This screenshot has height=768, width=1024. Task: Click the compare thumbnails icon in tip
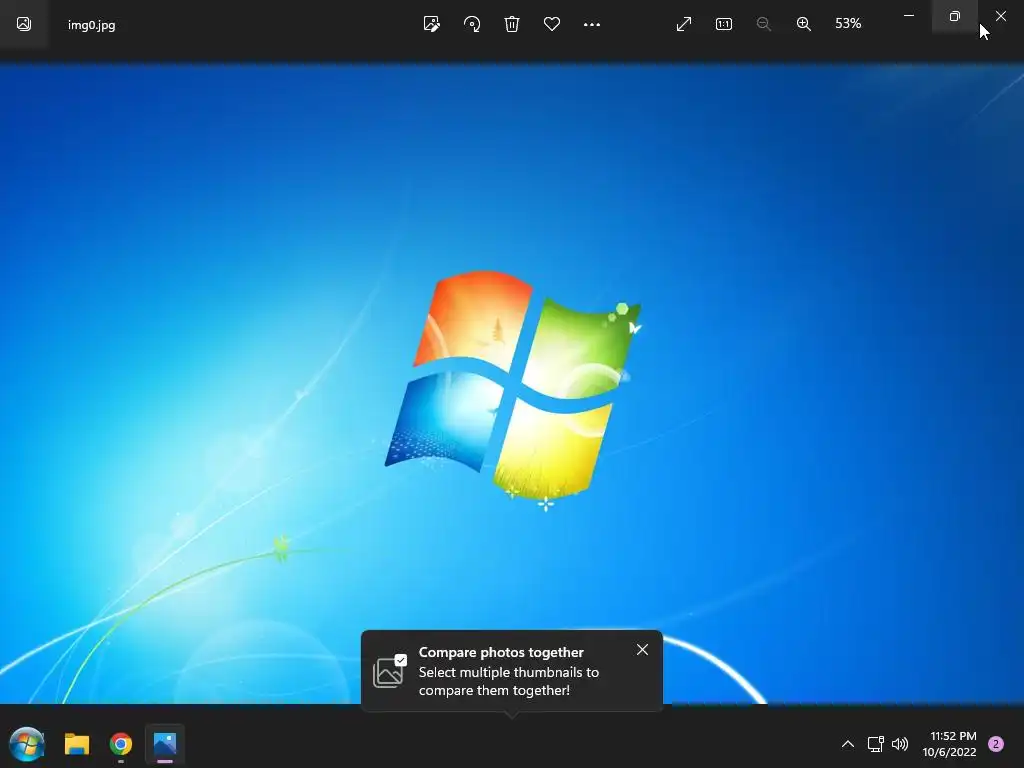(x=390, y=671)
